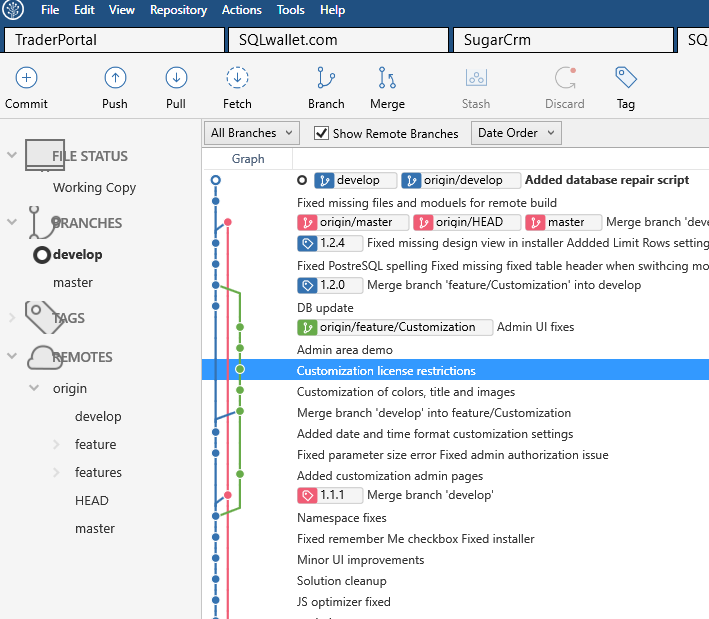
Task: Select origin master remote branch
Action: pyautogui.click(x=95, y=529)
